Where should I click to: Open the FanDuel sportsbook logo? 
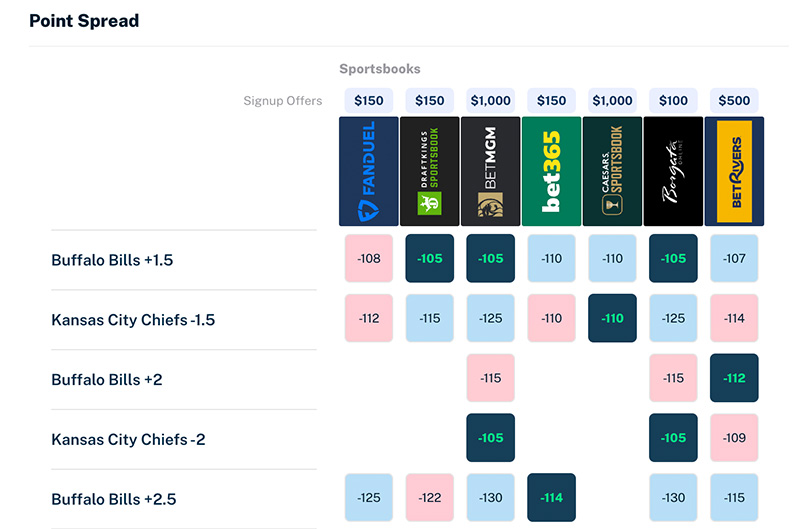click(368, 171)
